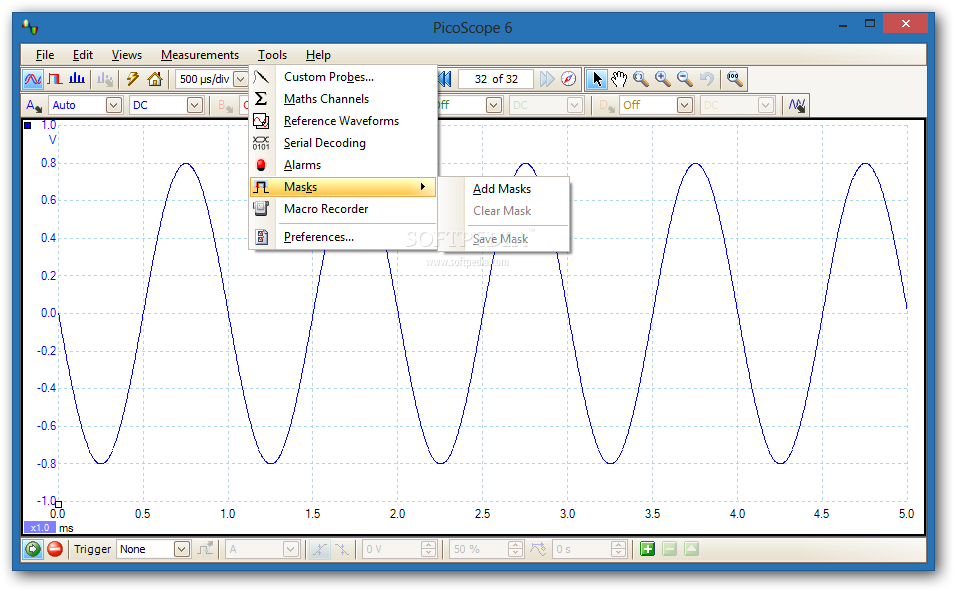The height and width of the screenshot is (591, 955).
Task: Click the Auto Setup lightning icon
Action: (x=132, y=79)
